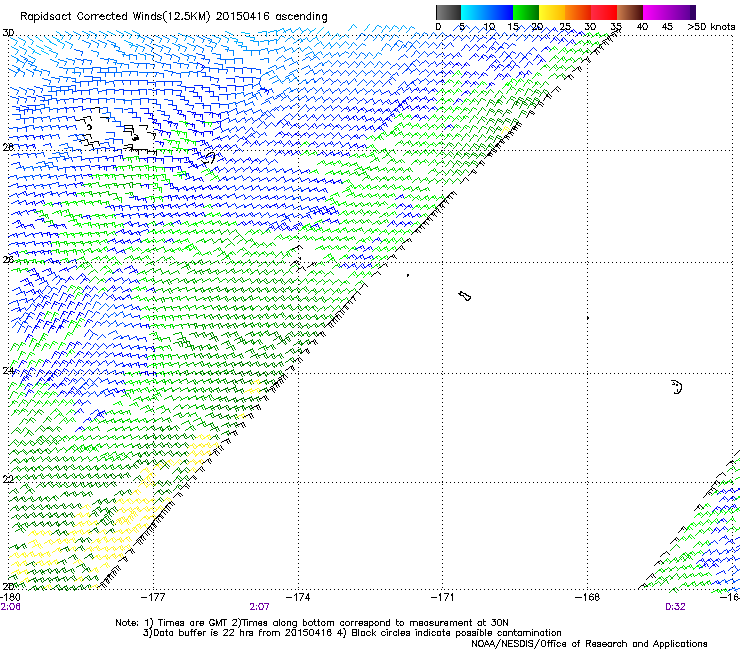Click the longitude label -177
This screenshot has width=740, height=650.
pyautogui.click(x=153, y=597)
